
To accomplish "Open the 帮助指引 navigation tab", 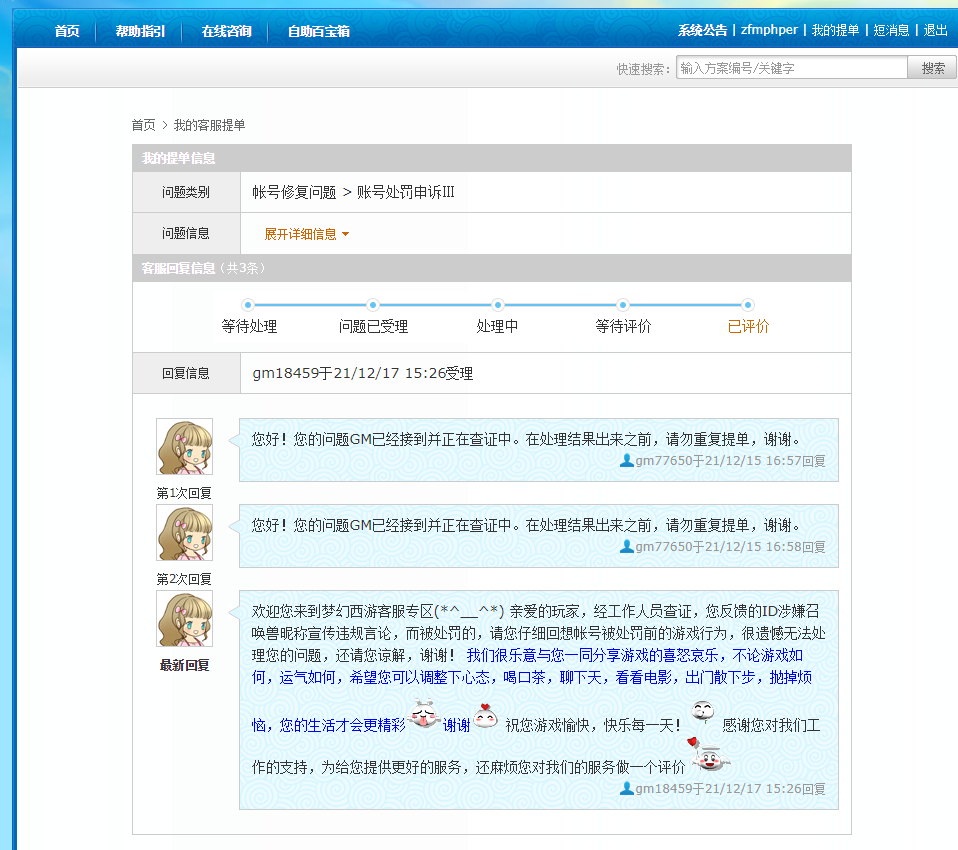I will [140, 31].
